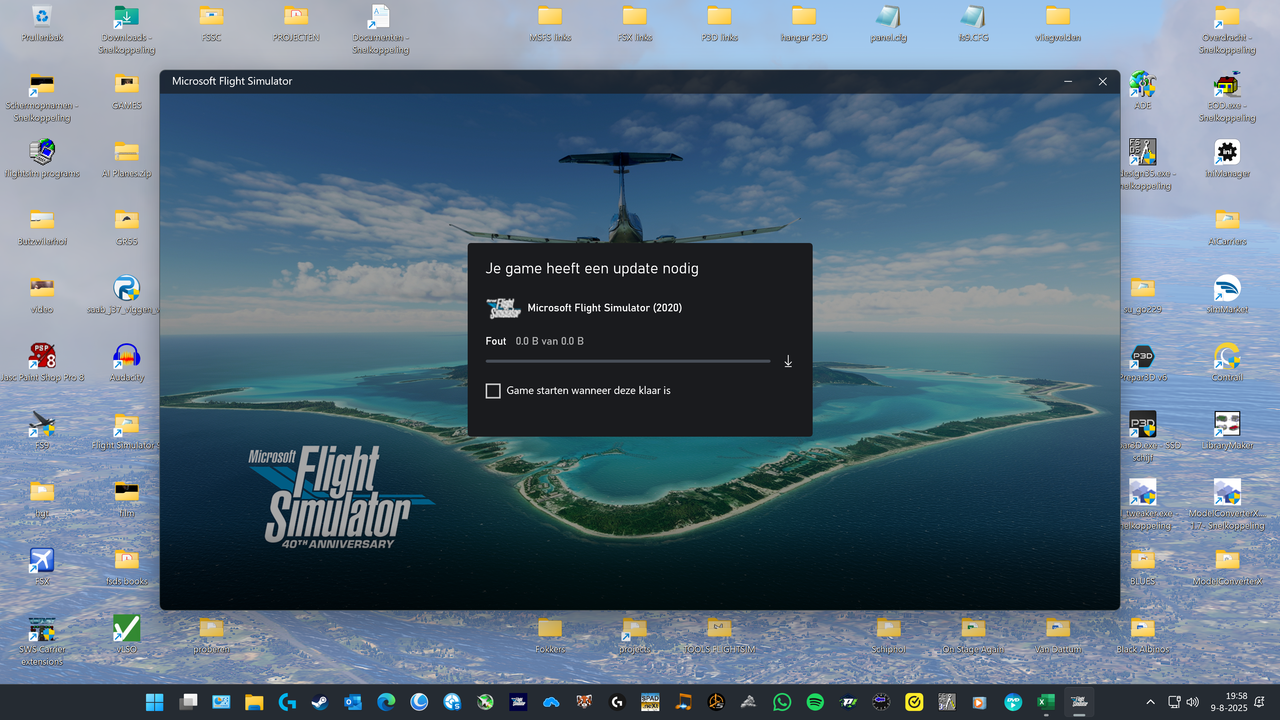The height and width of the screenshot is (720, 1280).
Task: Open File Explorer from the taskbar
Action: point(254,702)
